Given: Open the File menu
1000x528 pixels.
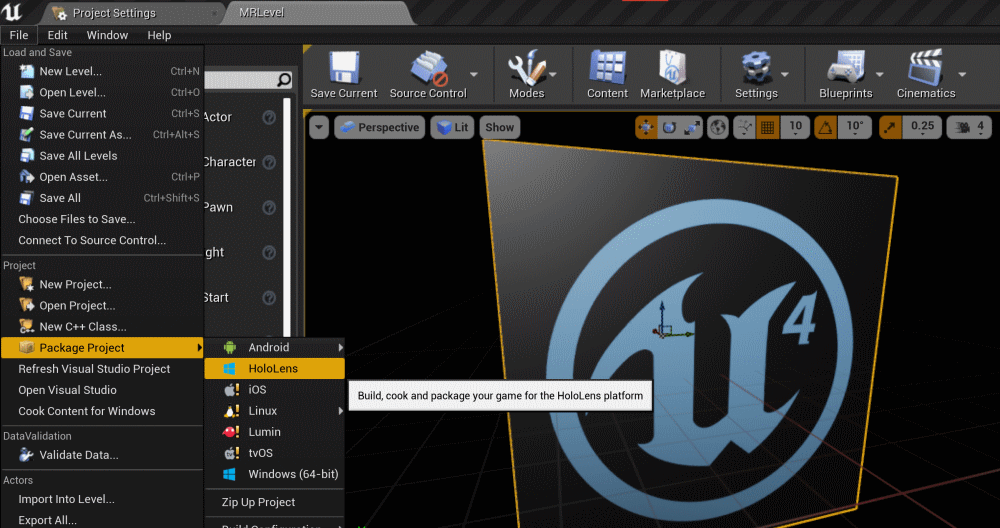Looking at the screenshot, I should click(x=19, y=35).
